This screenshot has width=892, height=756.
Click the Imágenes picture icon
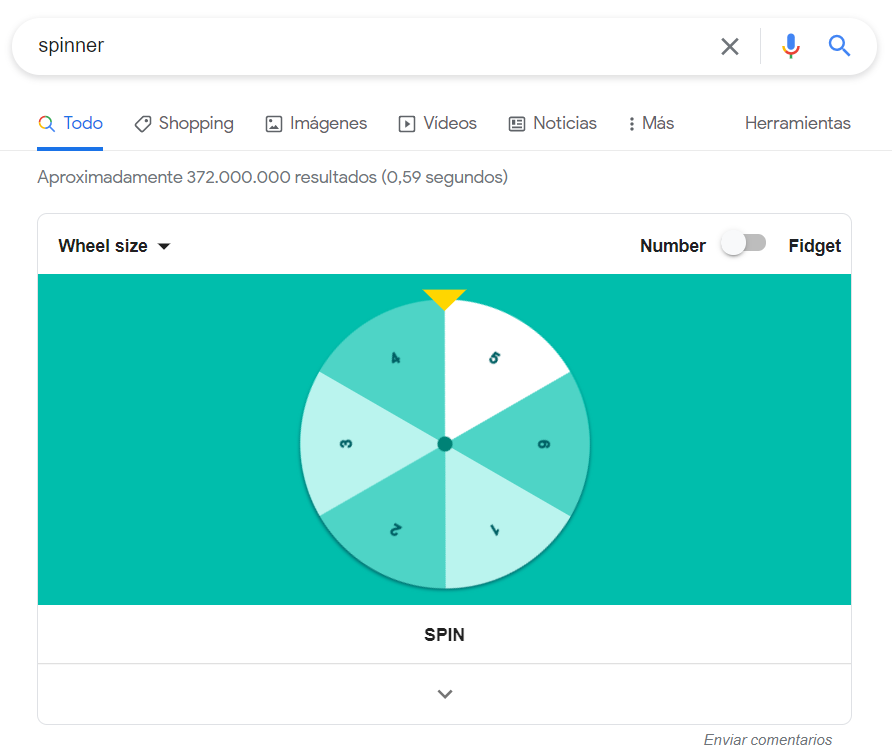pos(273,124)
